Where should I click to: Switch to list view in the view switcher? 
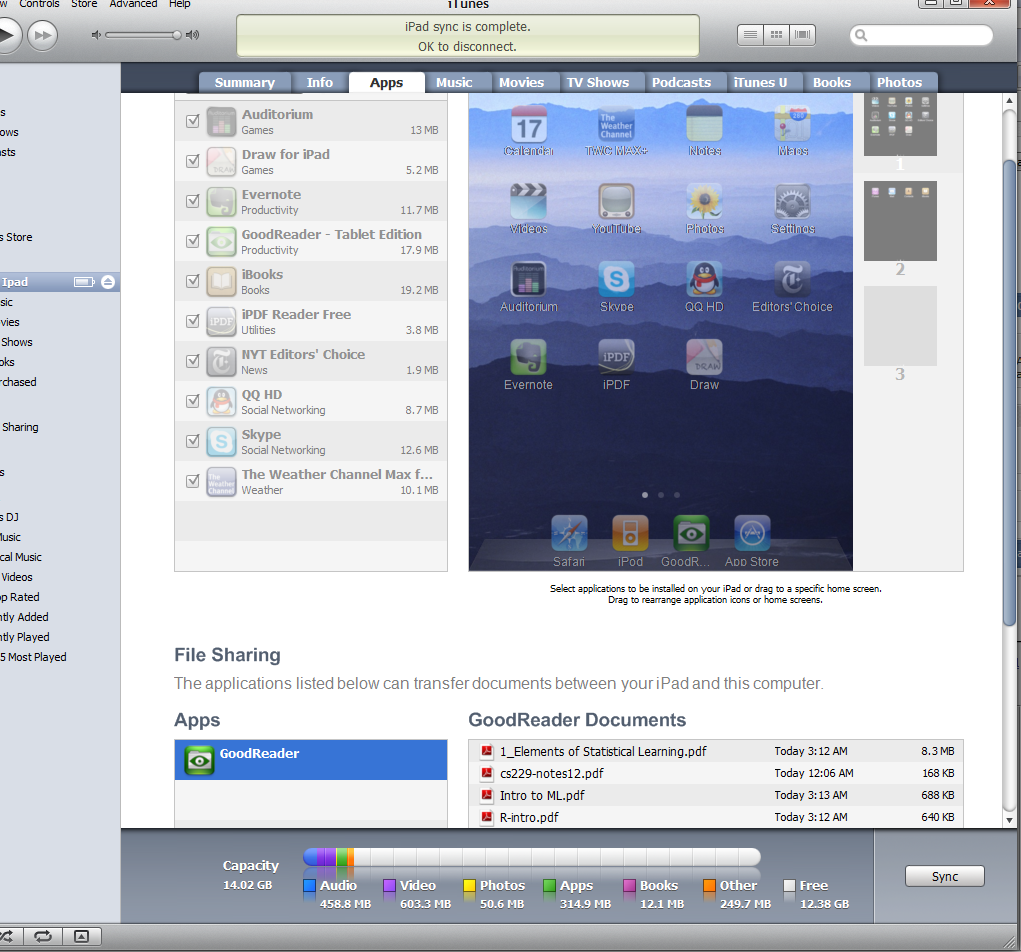tap(750, 35)
